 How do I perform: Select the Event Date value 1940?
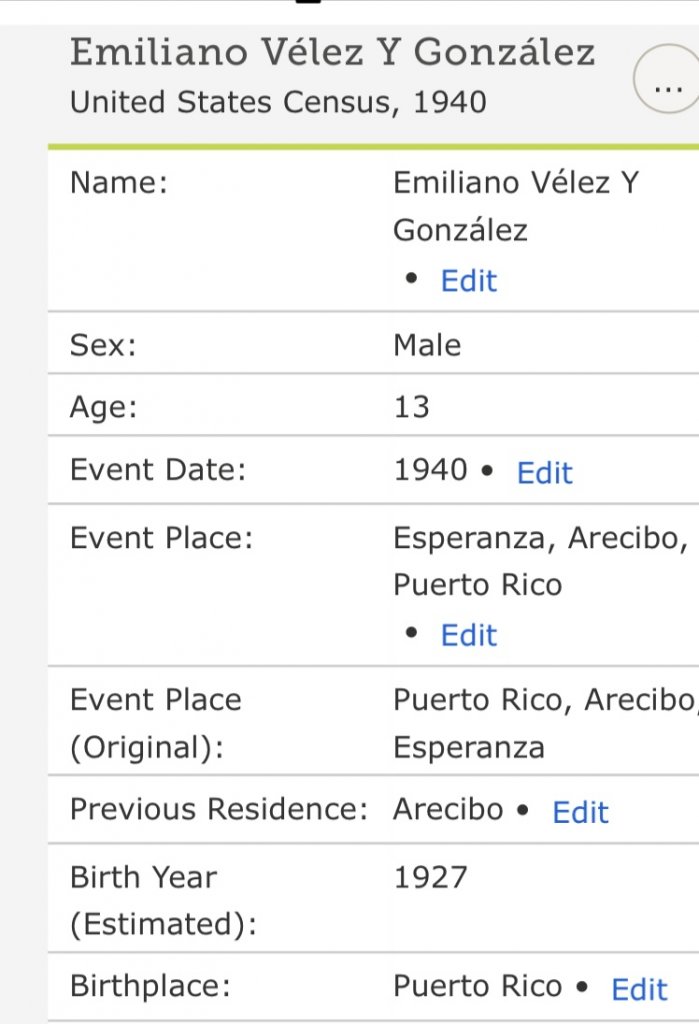[x=430, y=470]
